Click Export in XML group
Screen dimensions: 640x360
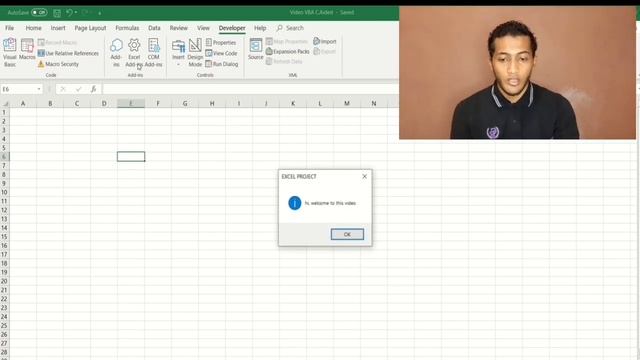[x=324, y=51]
